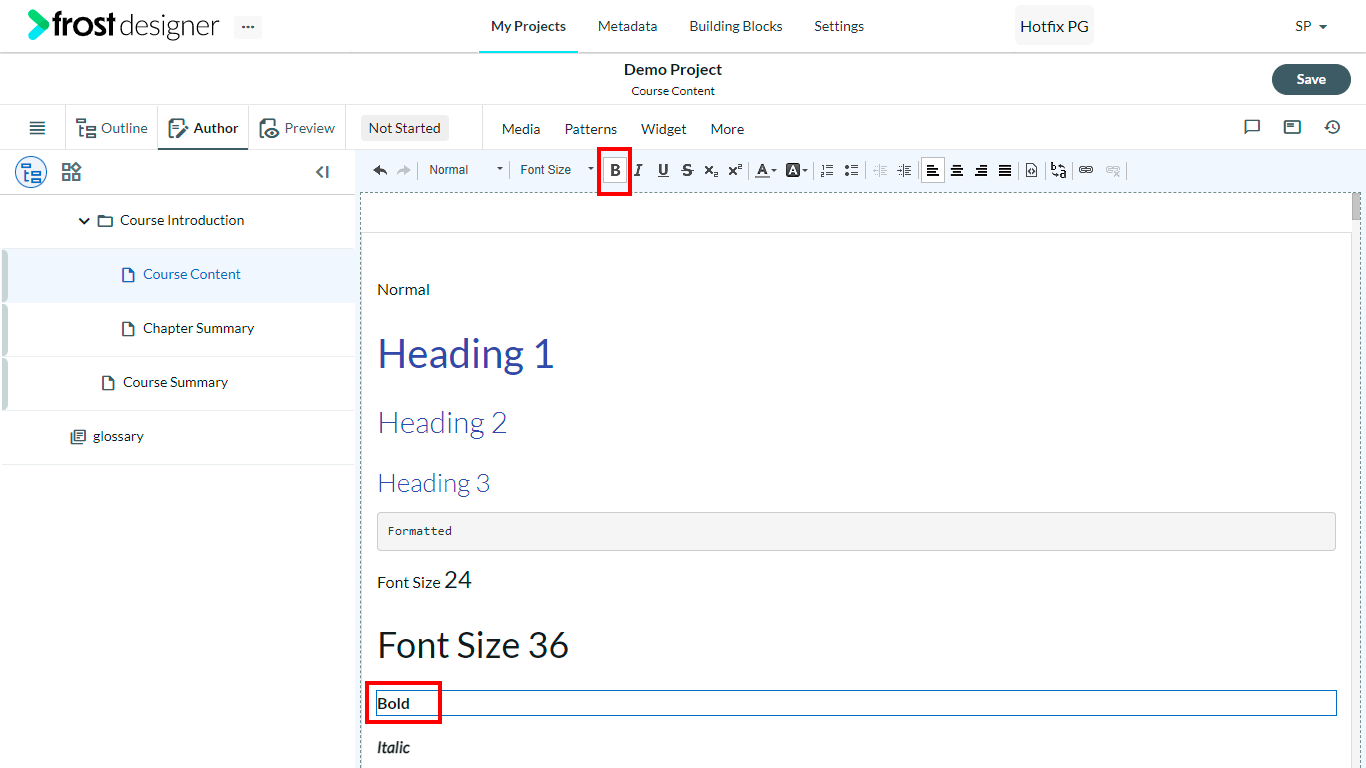Save the project
The height and width of the screenshot is (768, 1366).
pos(1311,80)
